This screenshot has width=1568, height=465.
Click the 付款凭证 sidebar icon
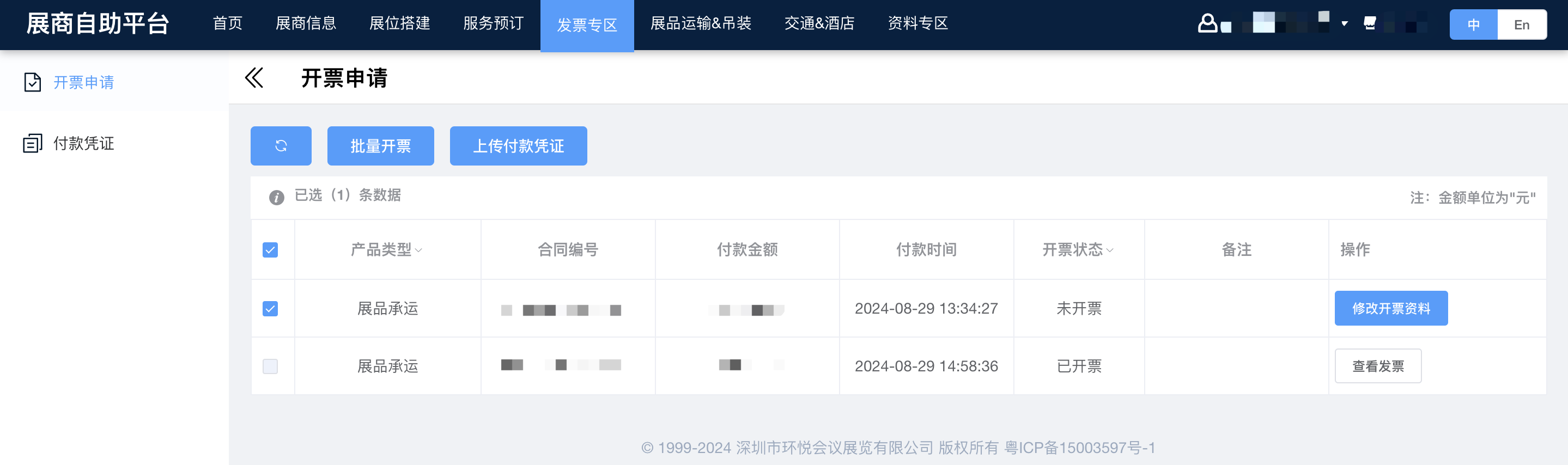[32, 144]
